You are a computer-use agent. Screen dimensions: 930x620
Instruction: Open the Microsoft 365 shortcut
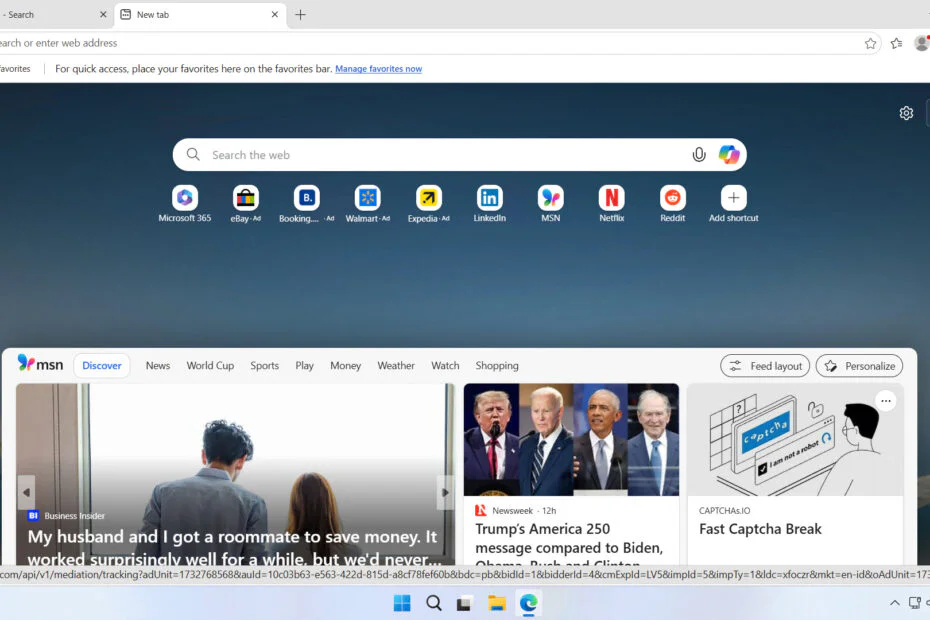coord(184,198)
